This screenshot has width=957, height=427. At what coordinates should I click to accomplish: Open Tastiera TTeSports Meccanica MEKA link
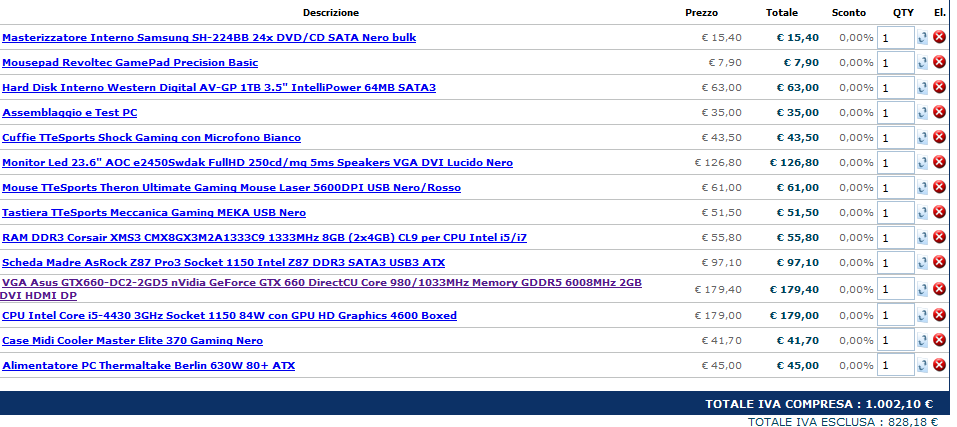coord(154,213)
